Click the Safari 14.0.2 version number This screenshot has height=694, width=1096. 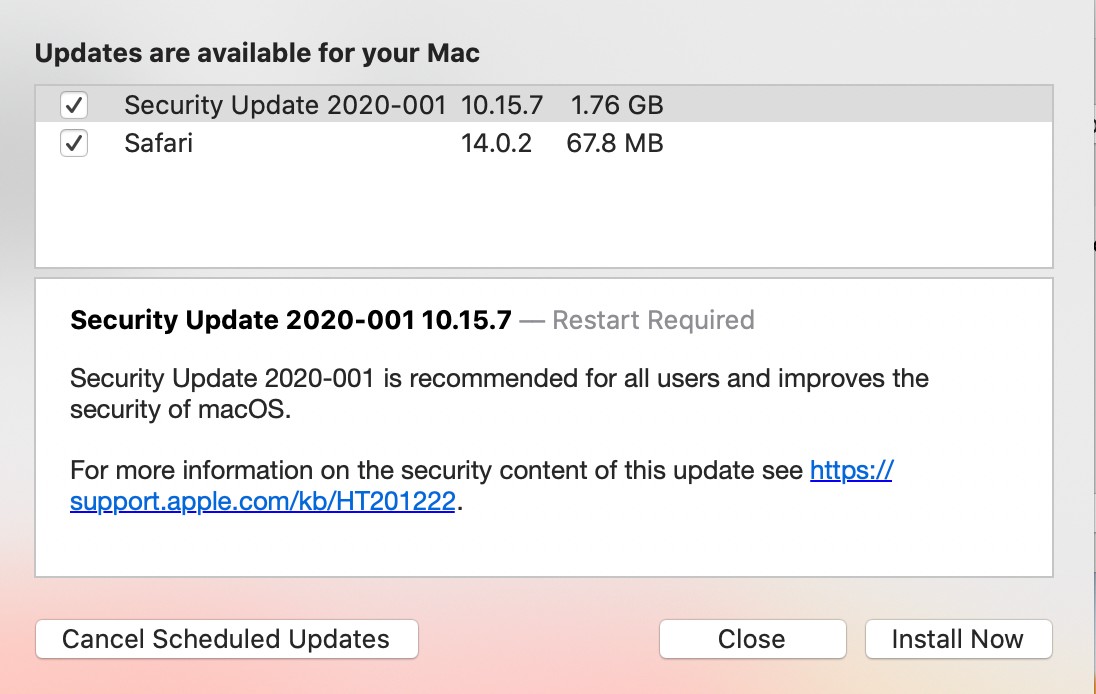pos(496,144)
